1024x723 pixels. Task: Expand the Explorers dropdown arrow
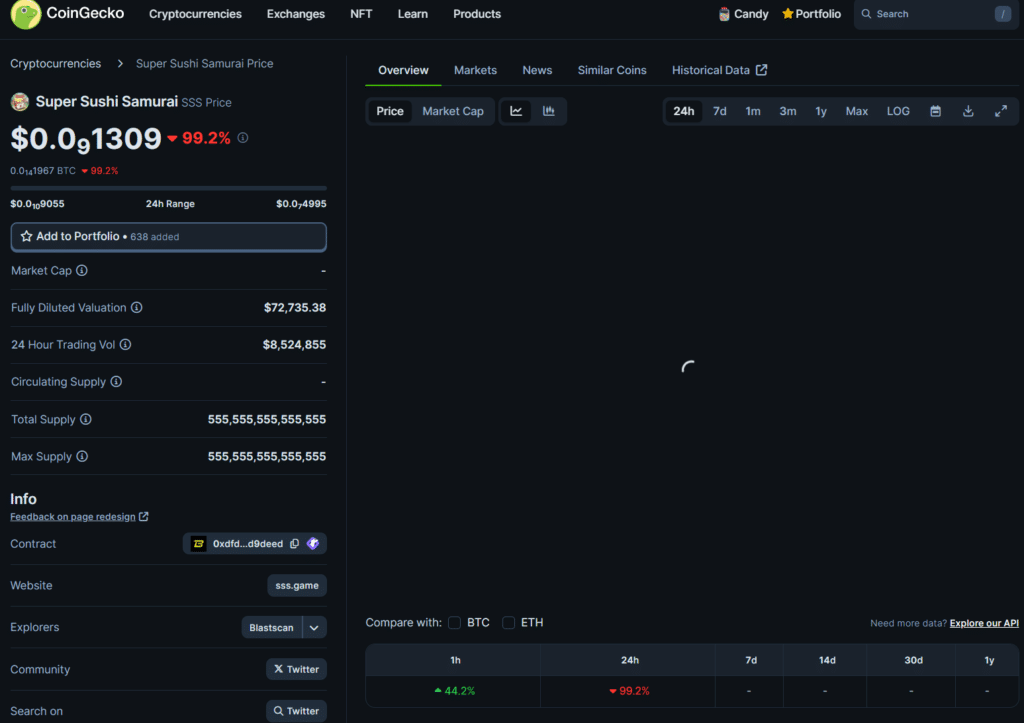[314, 628]
